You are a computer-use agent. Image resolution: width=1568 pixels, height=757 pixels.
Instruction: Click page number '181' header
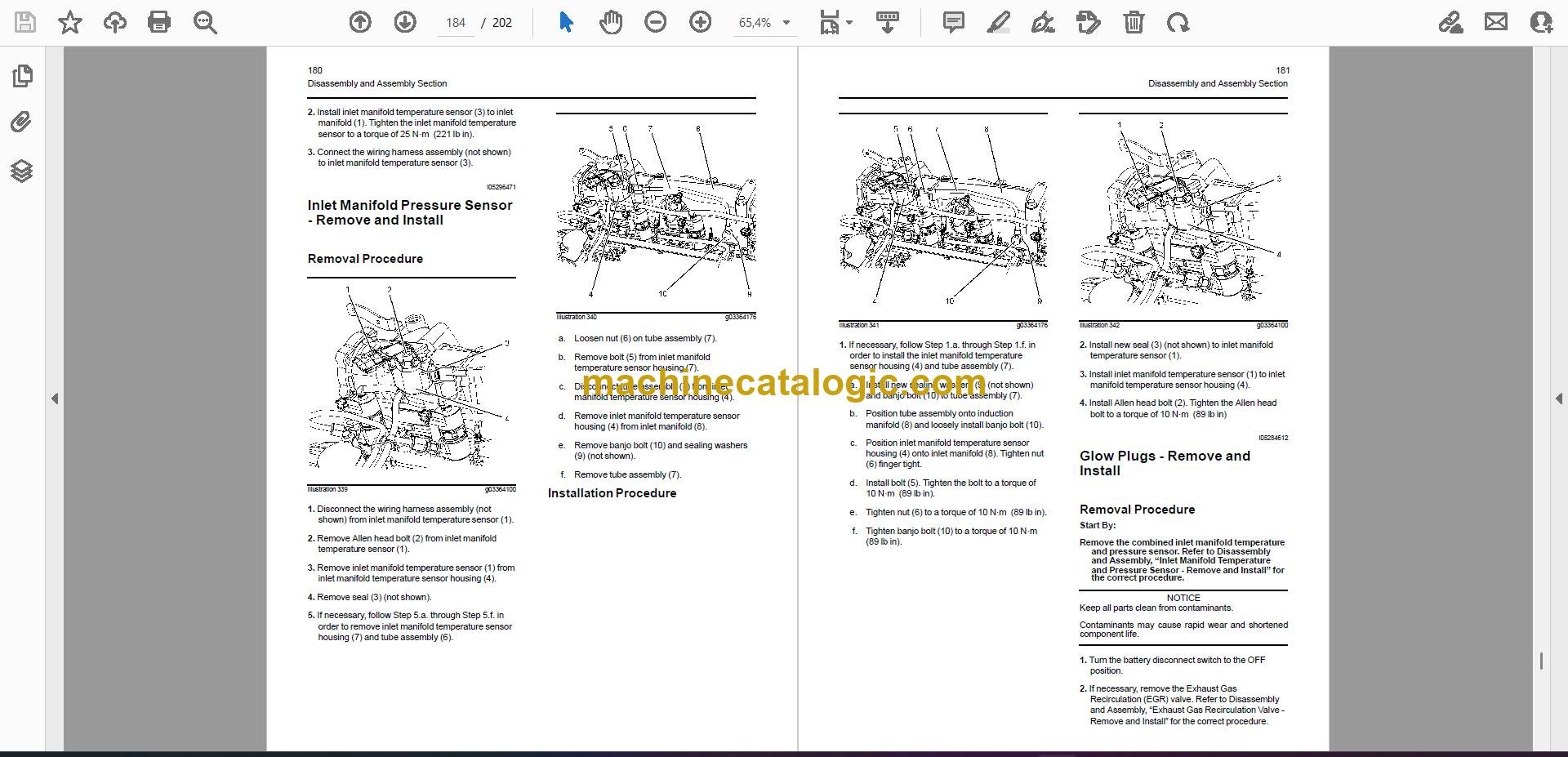click(1282, 70)
